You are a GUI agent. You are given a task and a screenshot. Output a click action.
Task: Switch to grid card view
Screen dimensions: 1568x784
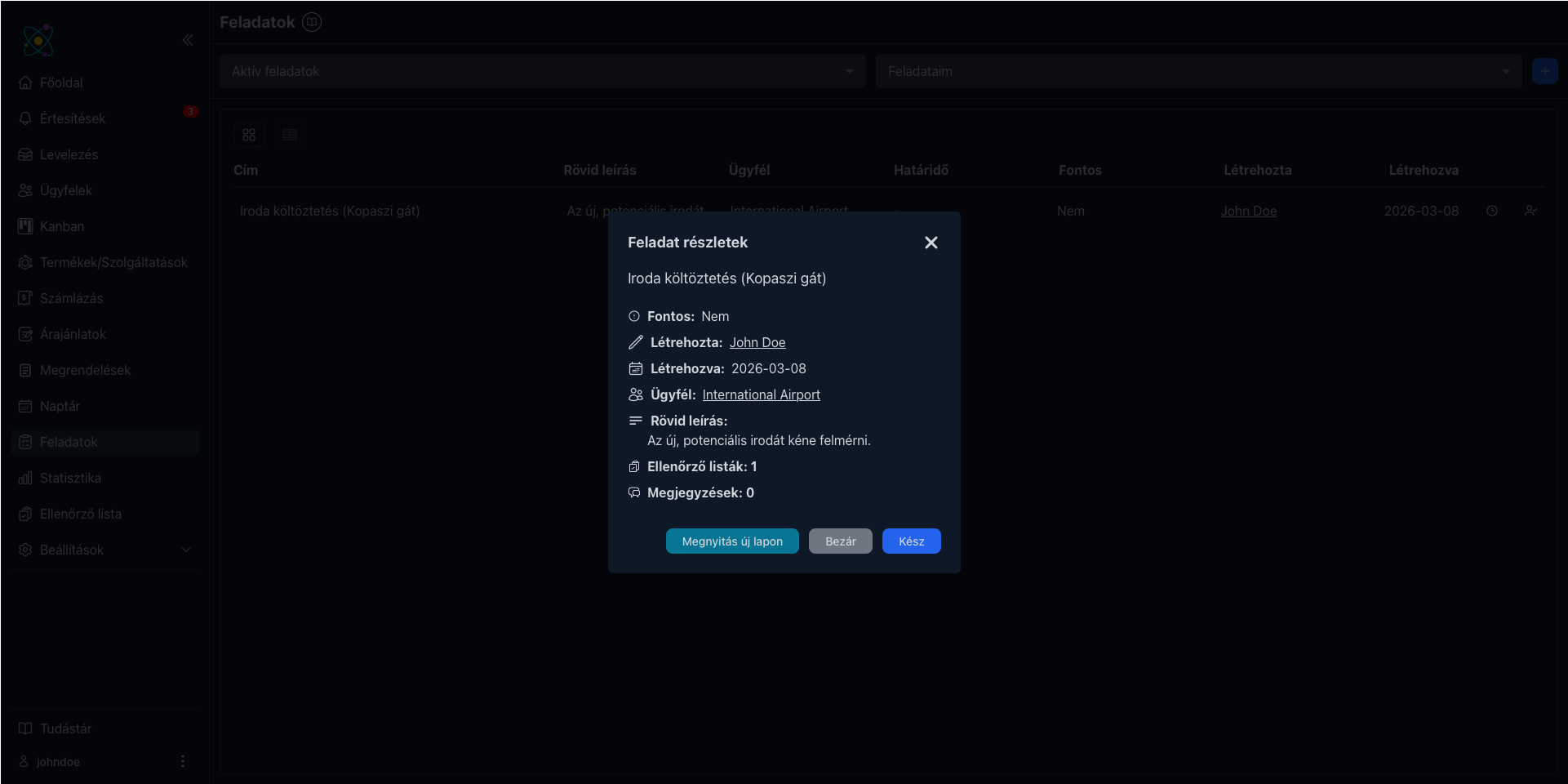[249, 135]
